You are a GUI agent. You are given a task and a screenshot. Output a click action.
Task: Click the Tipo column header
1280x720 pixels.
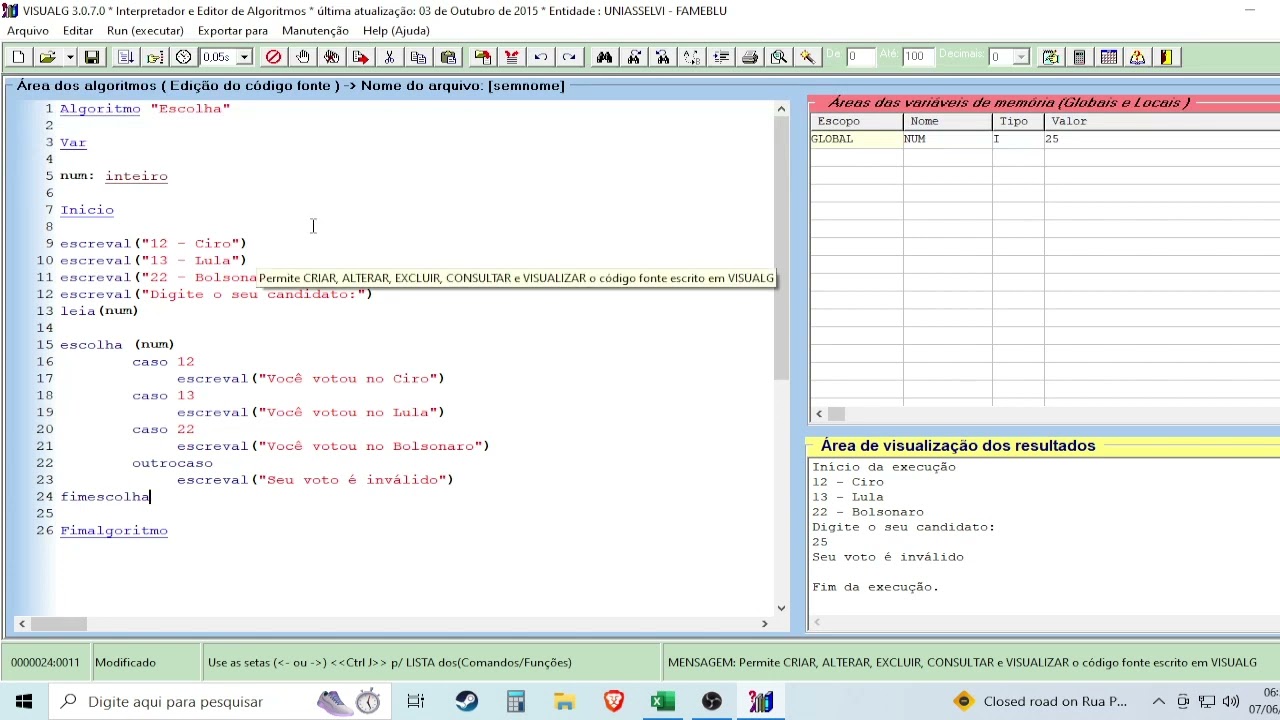[x=1018, y=121]
